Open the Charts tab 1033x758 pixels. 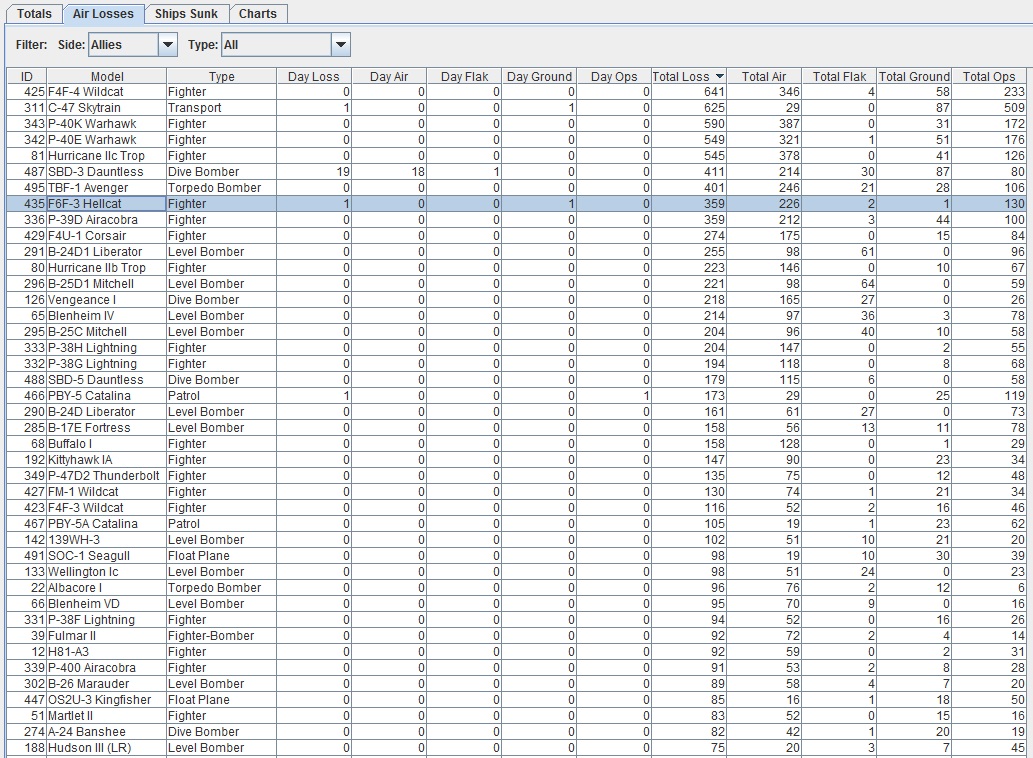pyautogui.click(x=258, y=14)
